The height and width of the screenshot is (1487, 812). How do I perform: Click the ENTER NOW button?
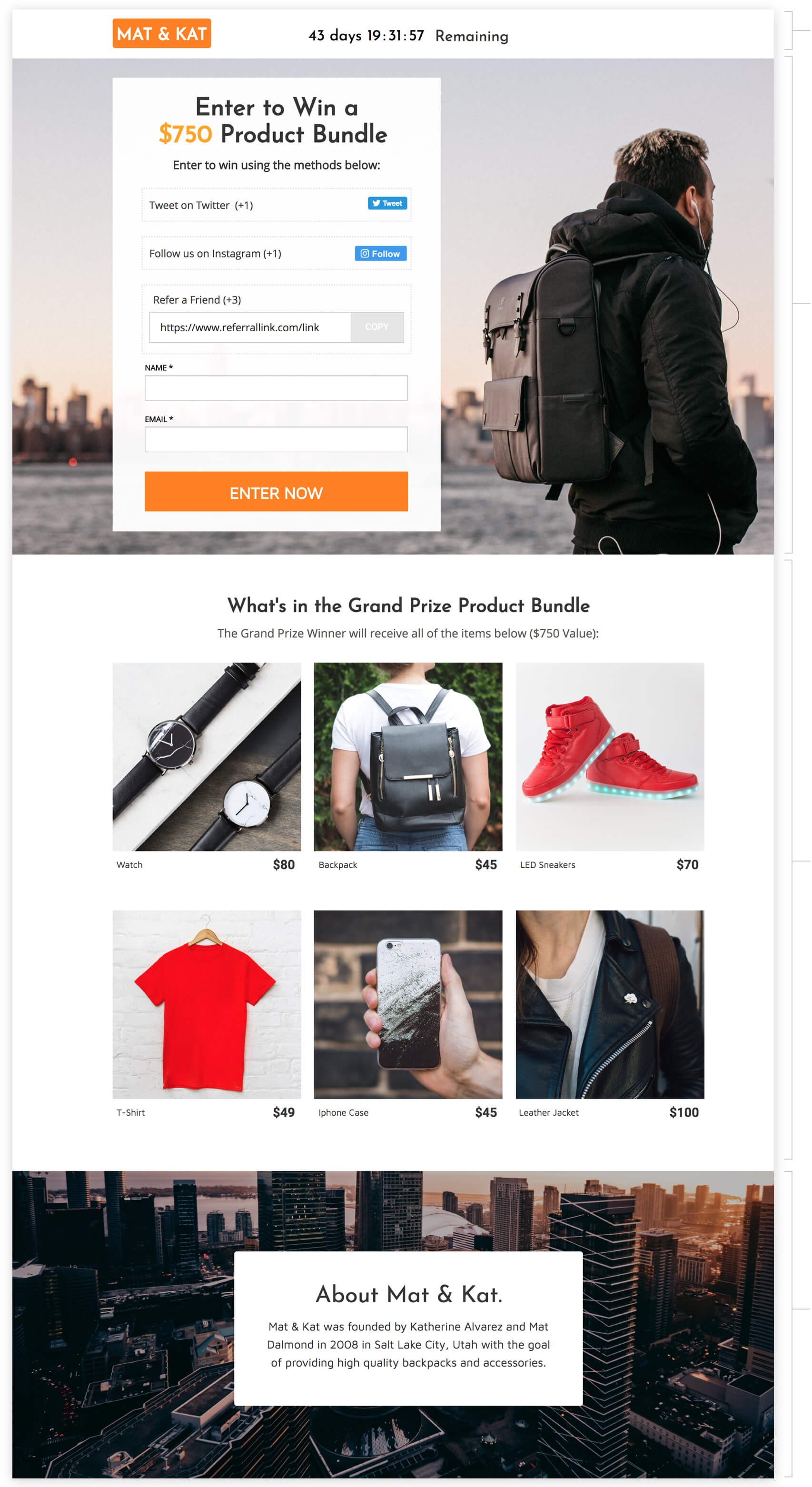[276, 492]
